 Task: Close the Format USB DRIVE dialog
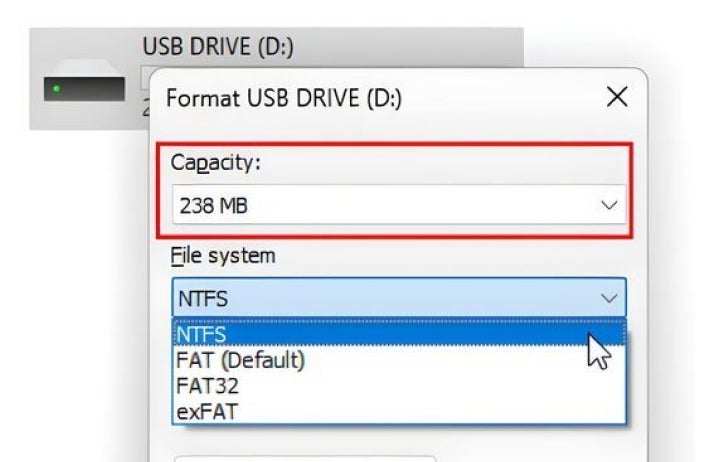coord(617,98)
